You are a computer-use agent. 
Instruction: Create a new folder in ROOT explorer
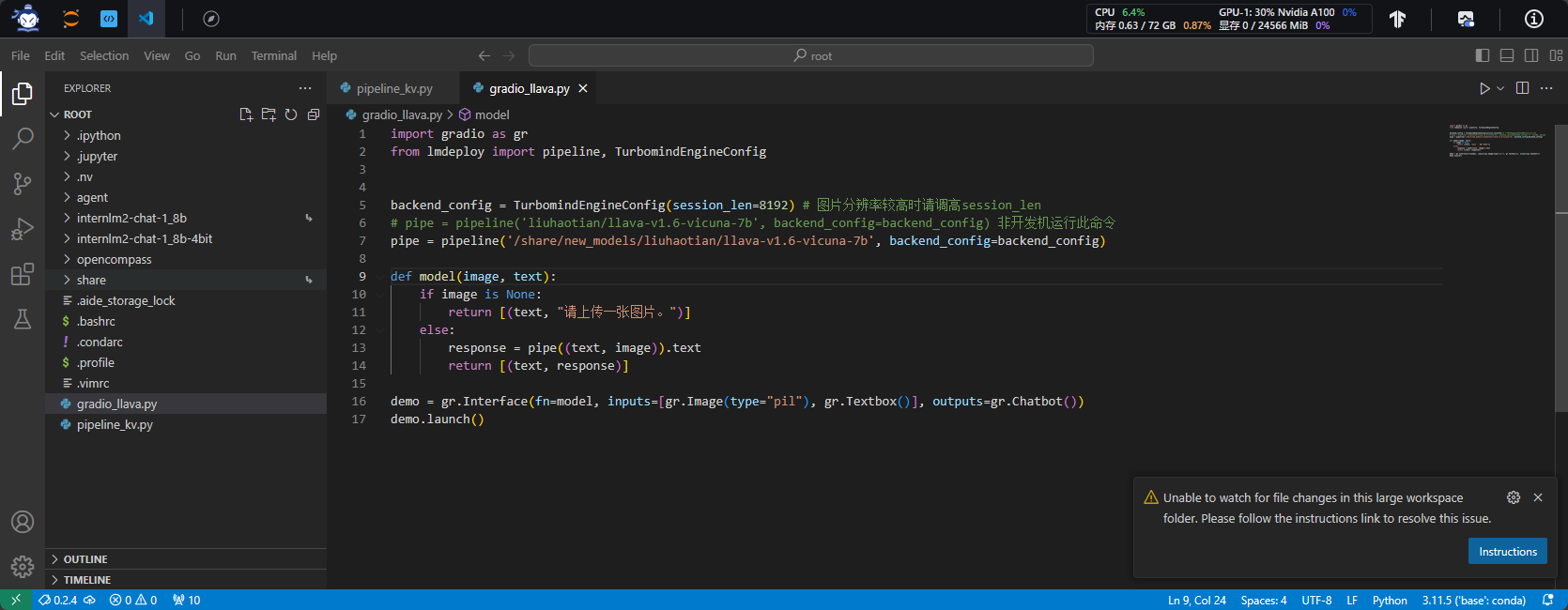click(269, 114)
